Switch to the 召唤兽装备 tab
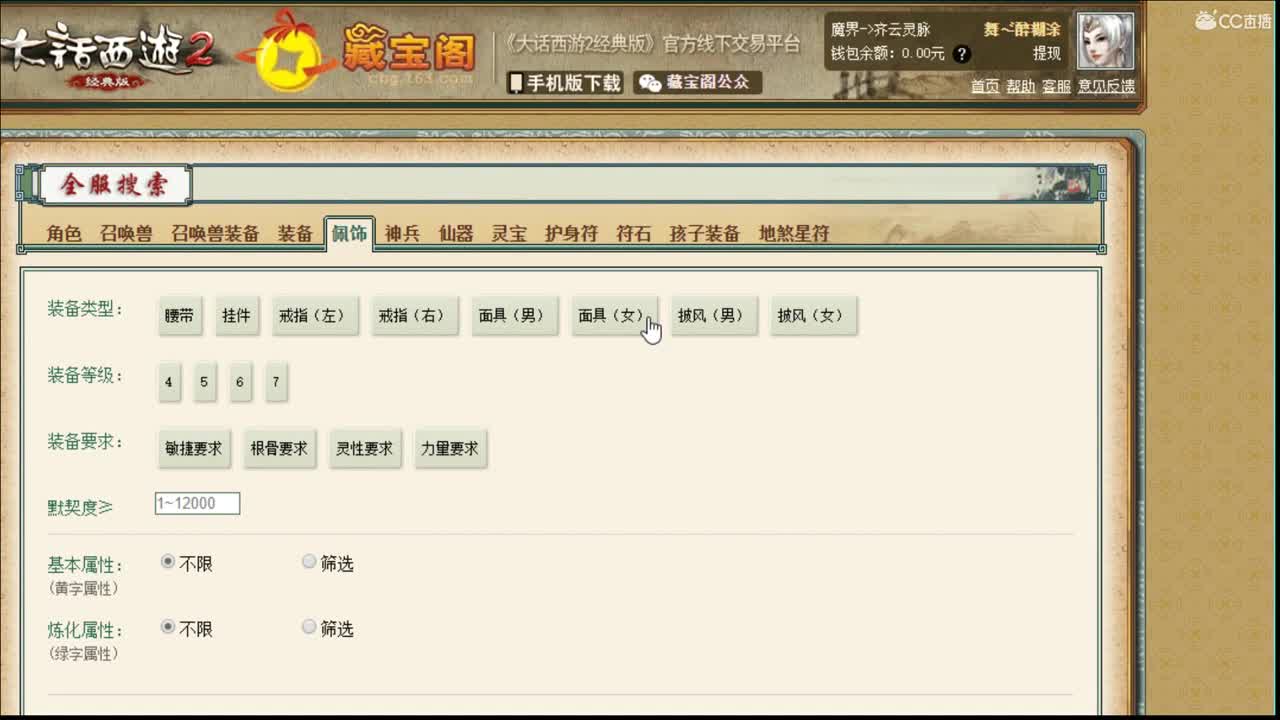The width and height of the screenshot is (1280, 720). [x=215, y=234]
